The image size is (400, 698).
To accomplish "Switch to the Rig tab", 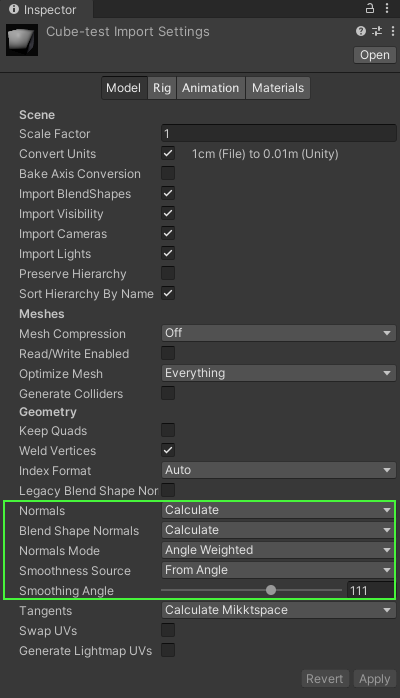I will pyautogui.click(x=162, y=88).
